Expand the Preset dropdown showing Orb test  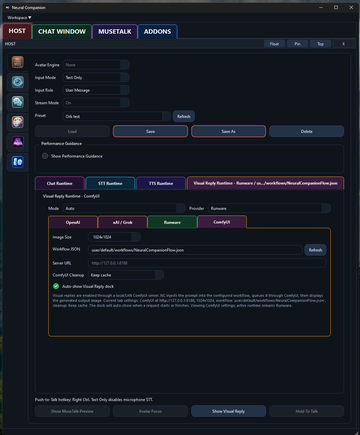click(x=117, y=116)
